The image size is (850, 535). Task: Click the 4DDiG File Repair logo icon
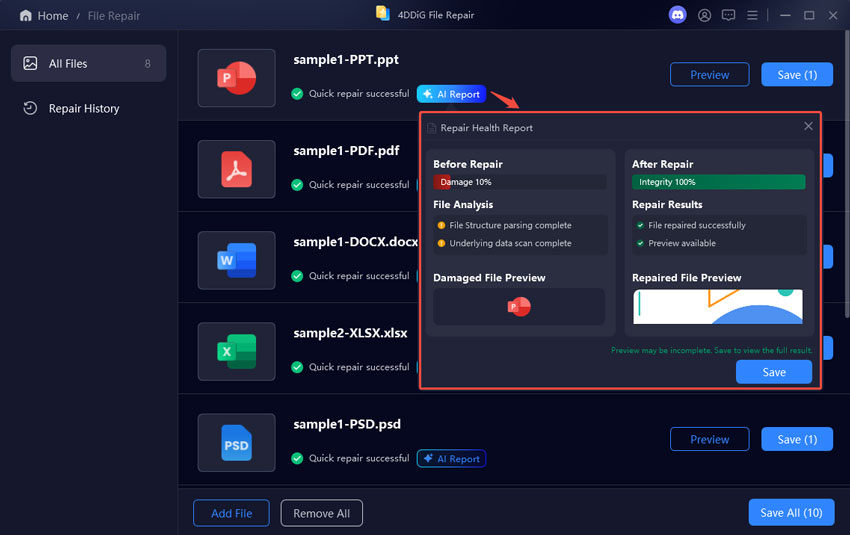(x=383, y=14)
